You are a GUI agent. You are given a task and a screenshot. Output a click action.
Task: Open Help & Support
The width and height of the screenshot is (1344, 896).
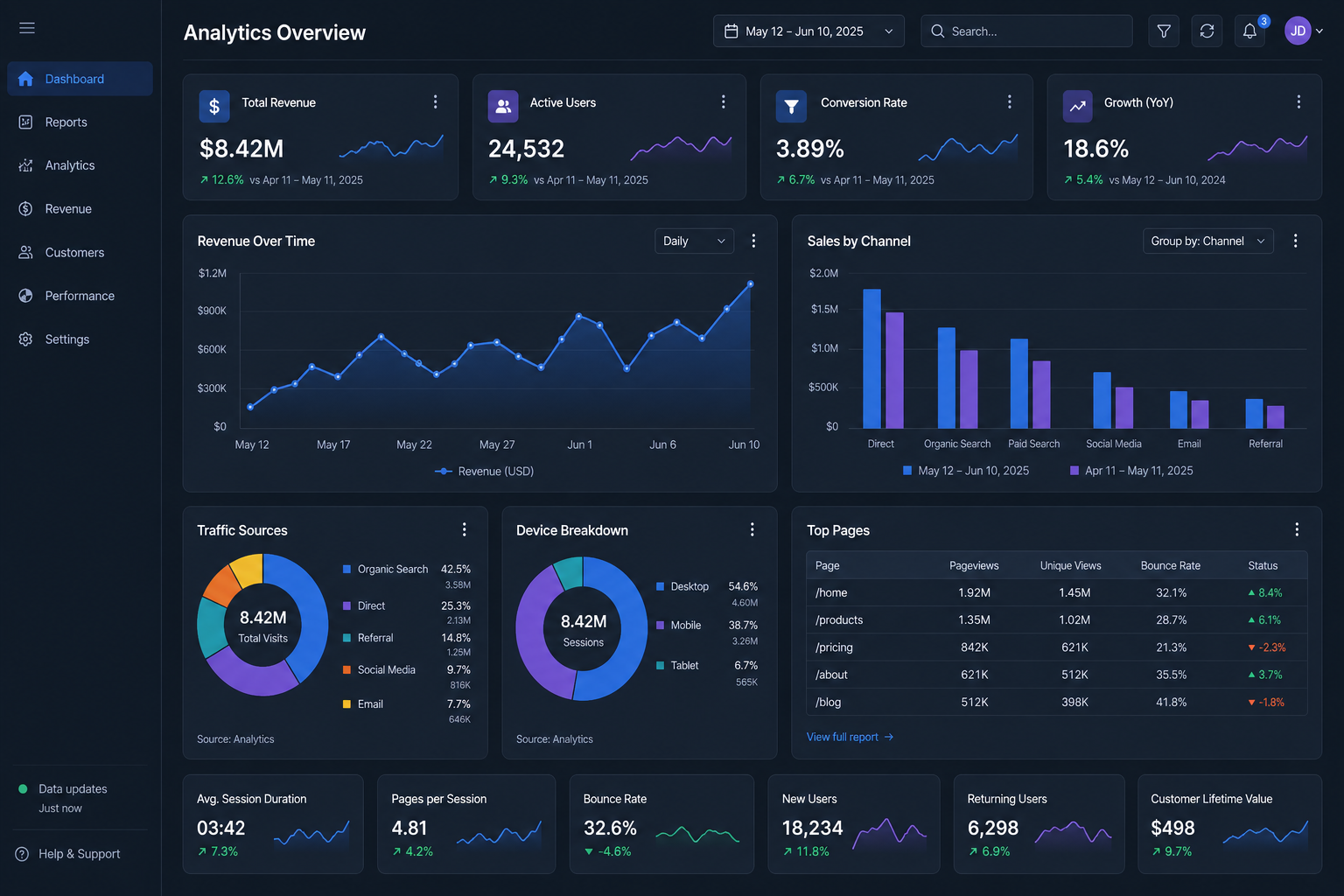(x=68, y=854)
